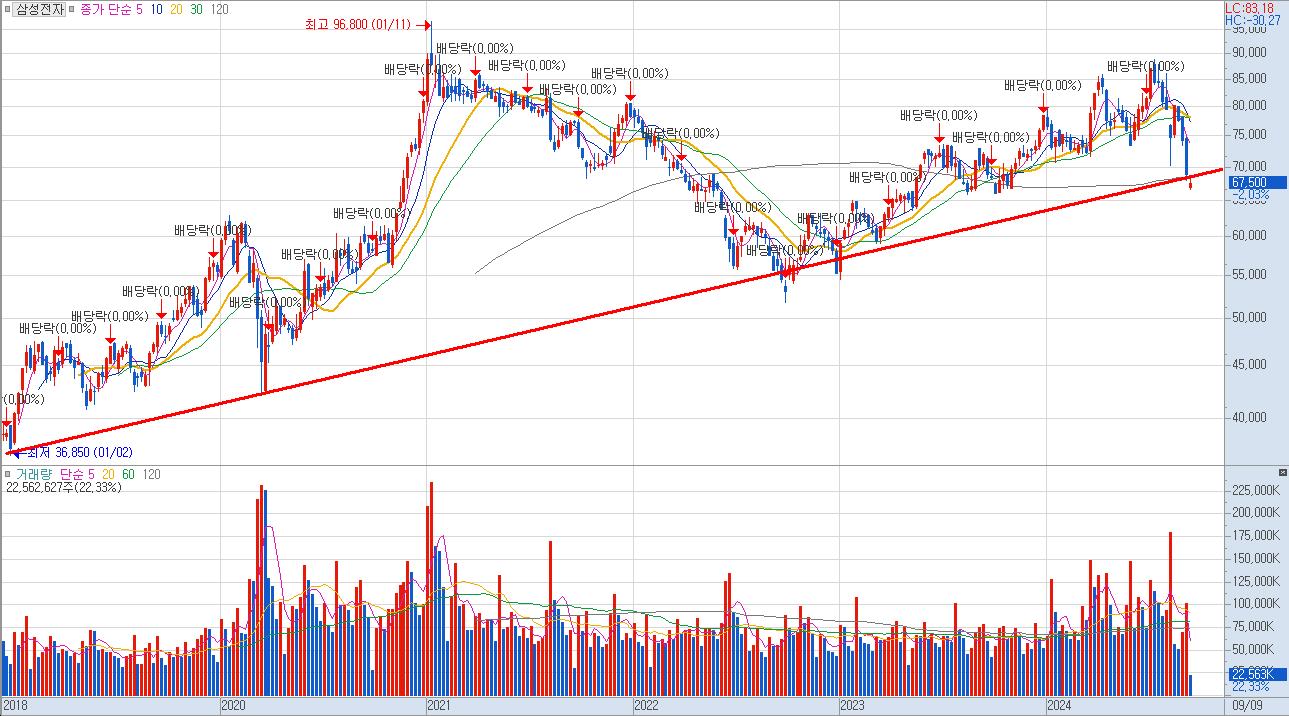Click the 삼성전자 stock name button
The image size is (1289, 716).
point(40,9)
